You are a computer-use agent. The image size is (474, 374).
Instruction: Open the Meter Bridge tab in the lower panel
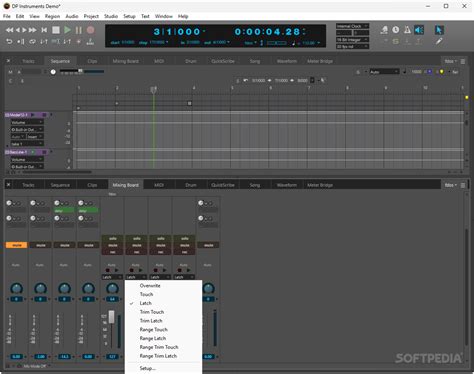(320, 185)
